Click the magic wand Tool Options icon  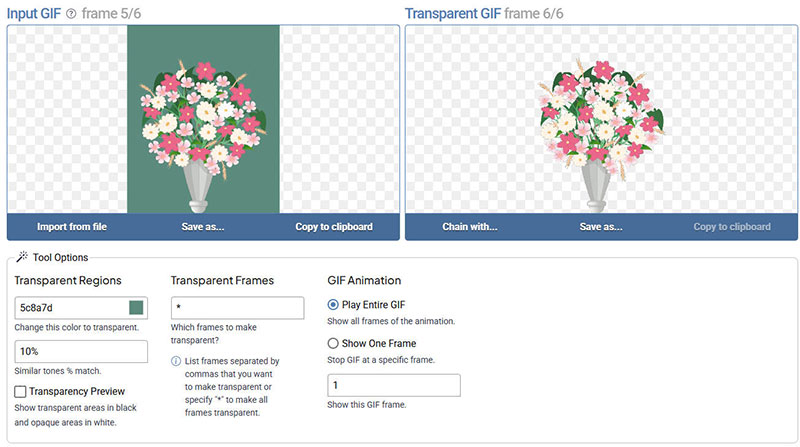pos(22,257)
